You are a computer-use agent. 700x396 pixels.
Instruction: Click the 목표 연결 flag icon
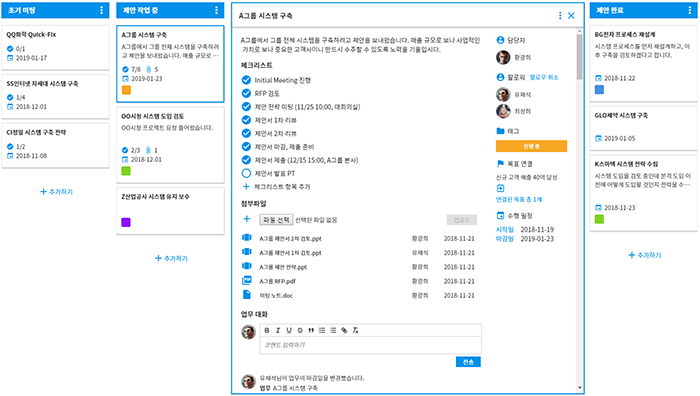pos(500,164)
